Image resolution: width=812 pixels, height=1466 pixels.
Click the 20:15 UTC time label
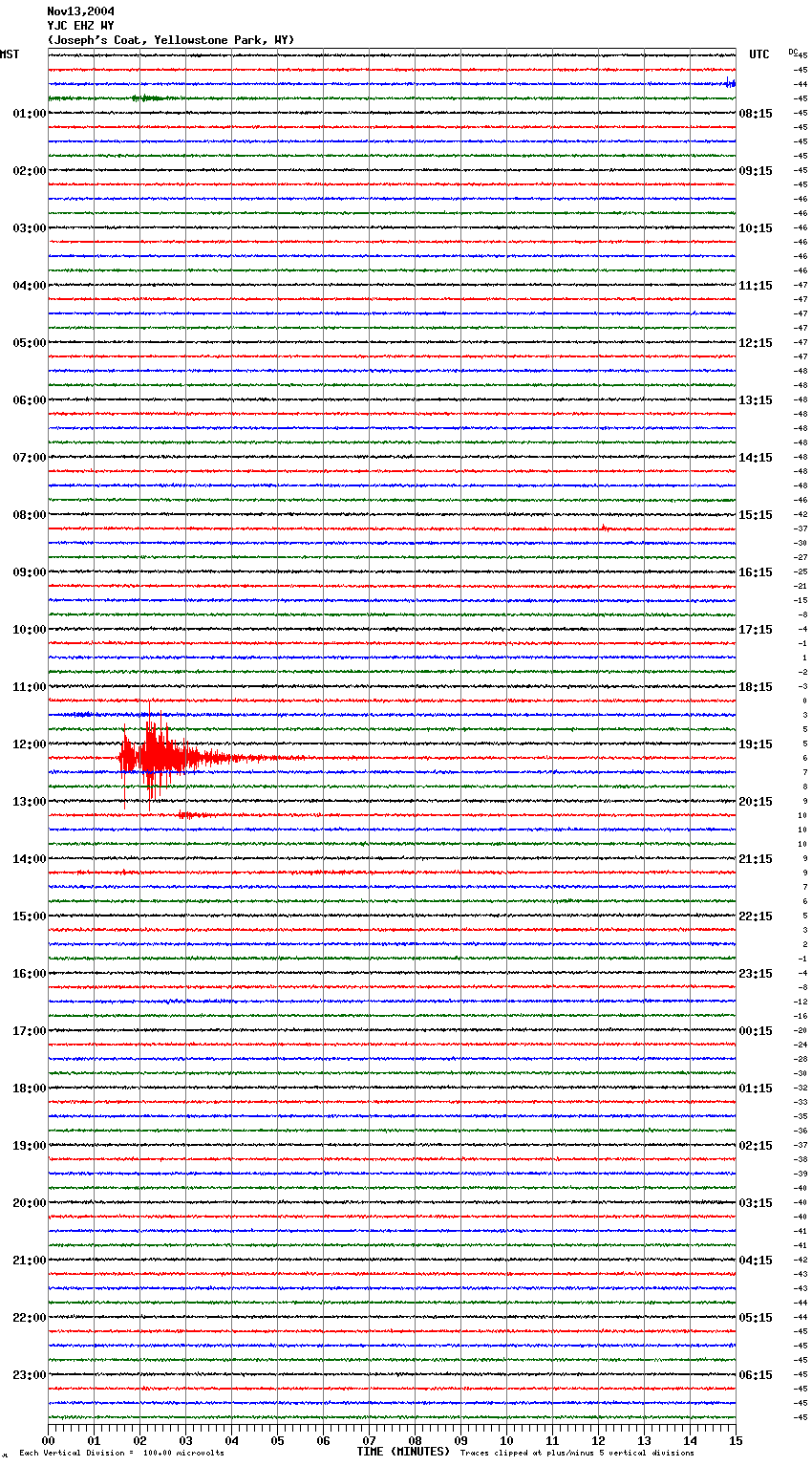pyautogui.click(x=756, y=802)
